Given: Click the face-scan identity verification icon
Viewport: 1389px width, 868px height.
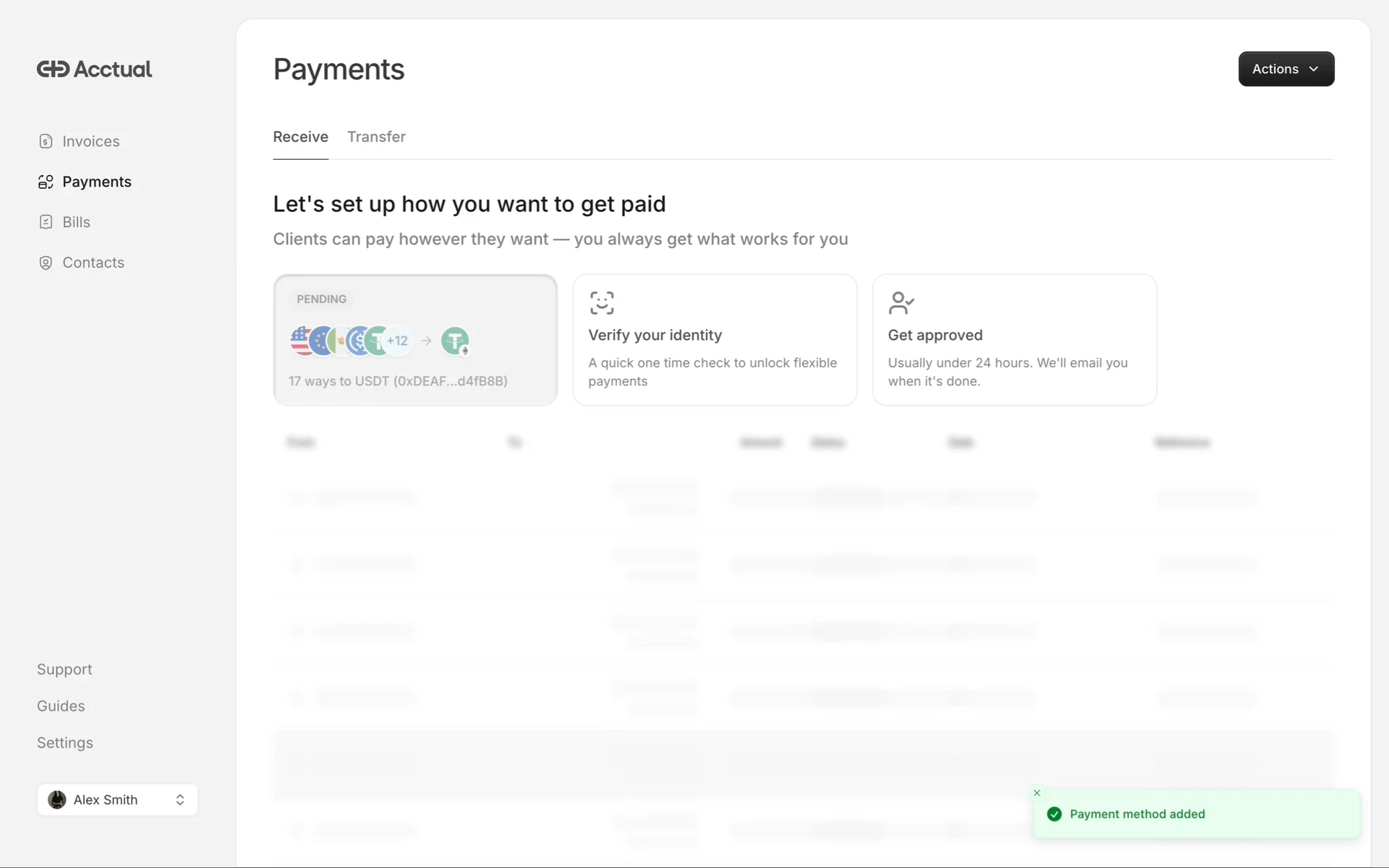Looking at the screenshot, I should (601, 303).
